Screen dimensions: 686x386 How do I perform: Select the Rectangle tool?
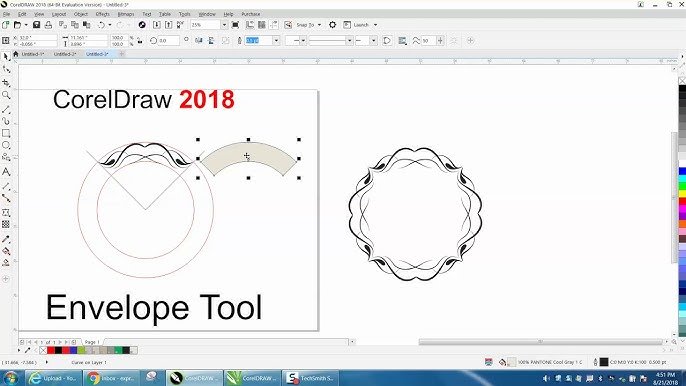coord(6,133)
